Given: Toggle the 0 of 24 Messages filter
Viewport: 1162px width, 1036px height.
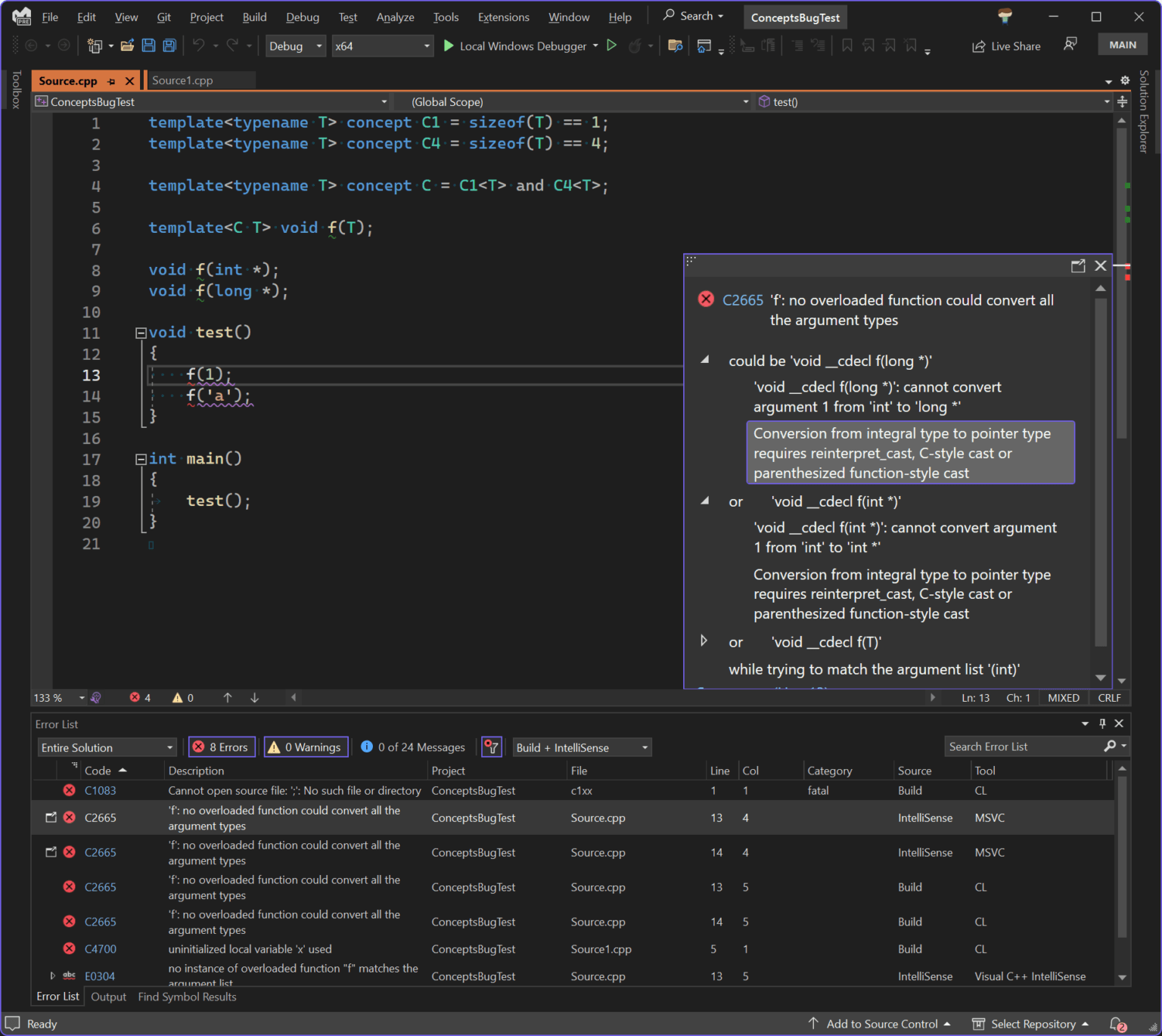Looking at the screenshot, I should (x=412, y=747).
